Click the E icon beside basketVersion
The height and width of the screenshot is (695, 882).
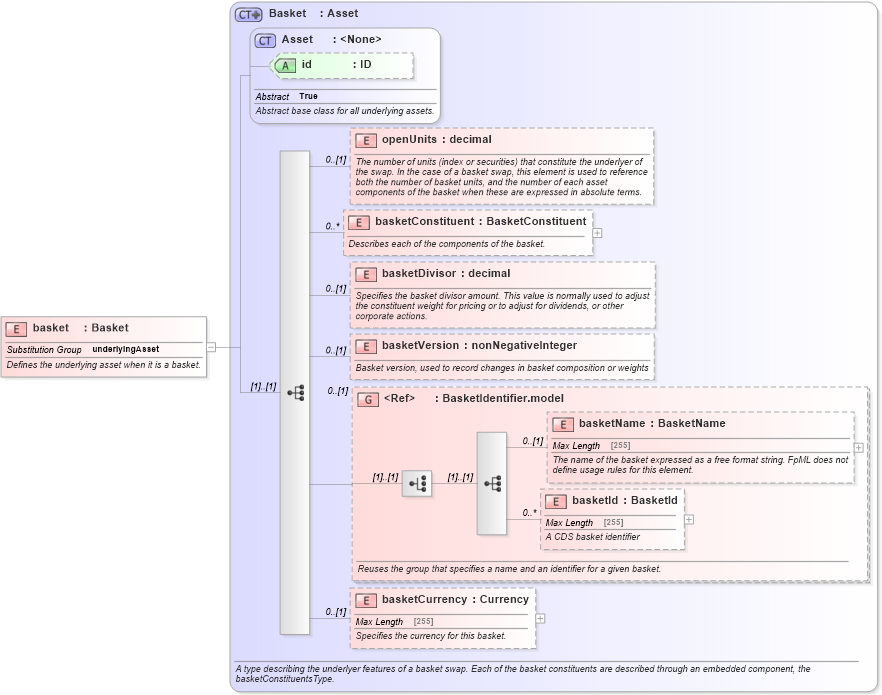tap(366, 346)
